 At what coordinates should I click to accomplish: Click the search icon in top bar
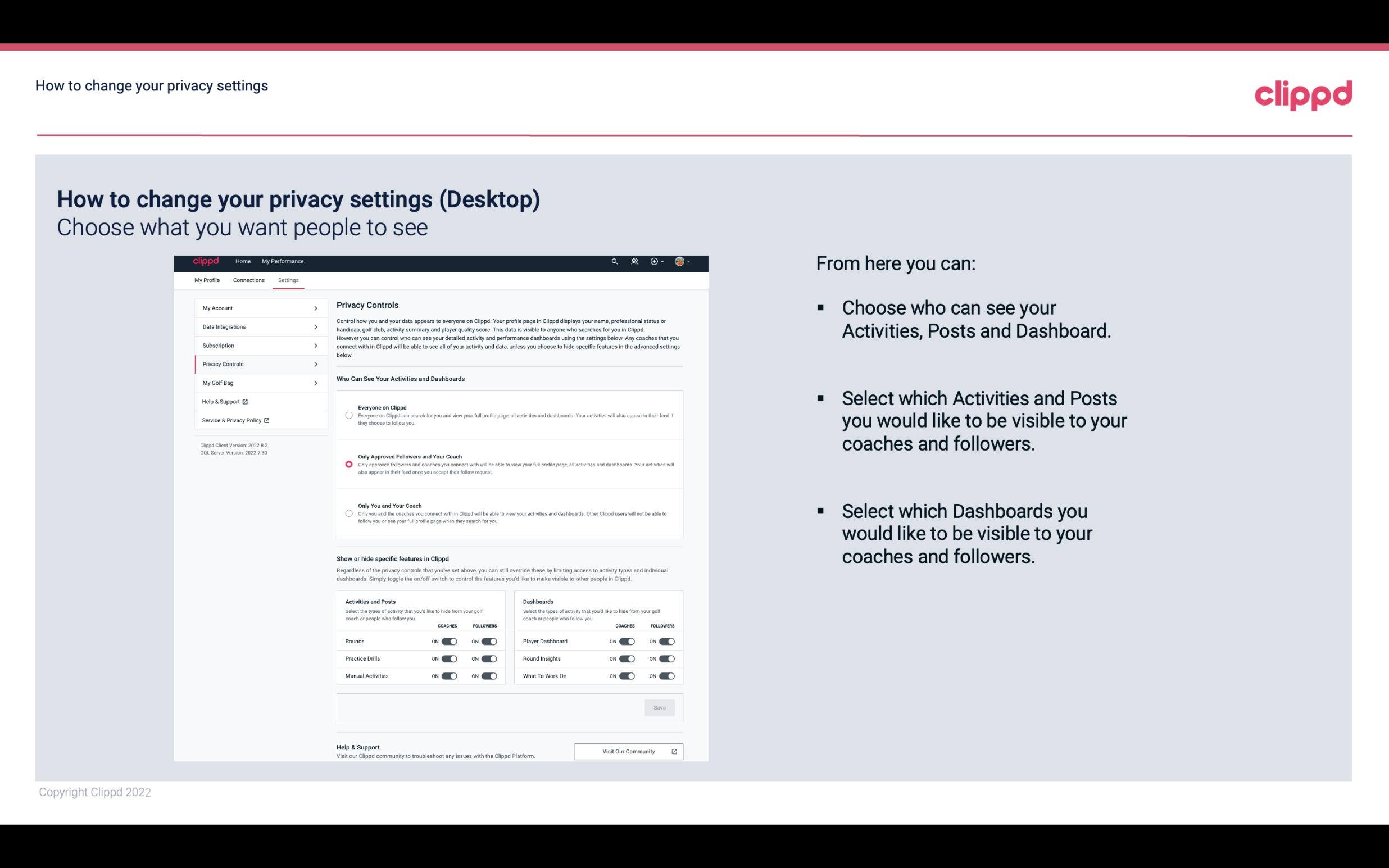click(x=614, y=261)
